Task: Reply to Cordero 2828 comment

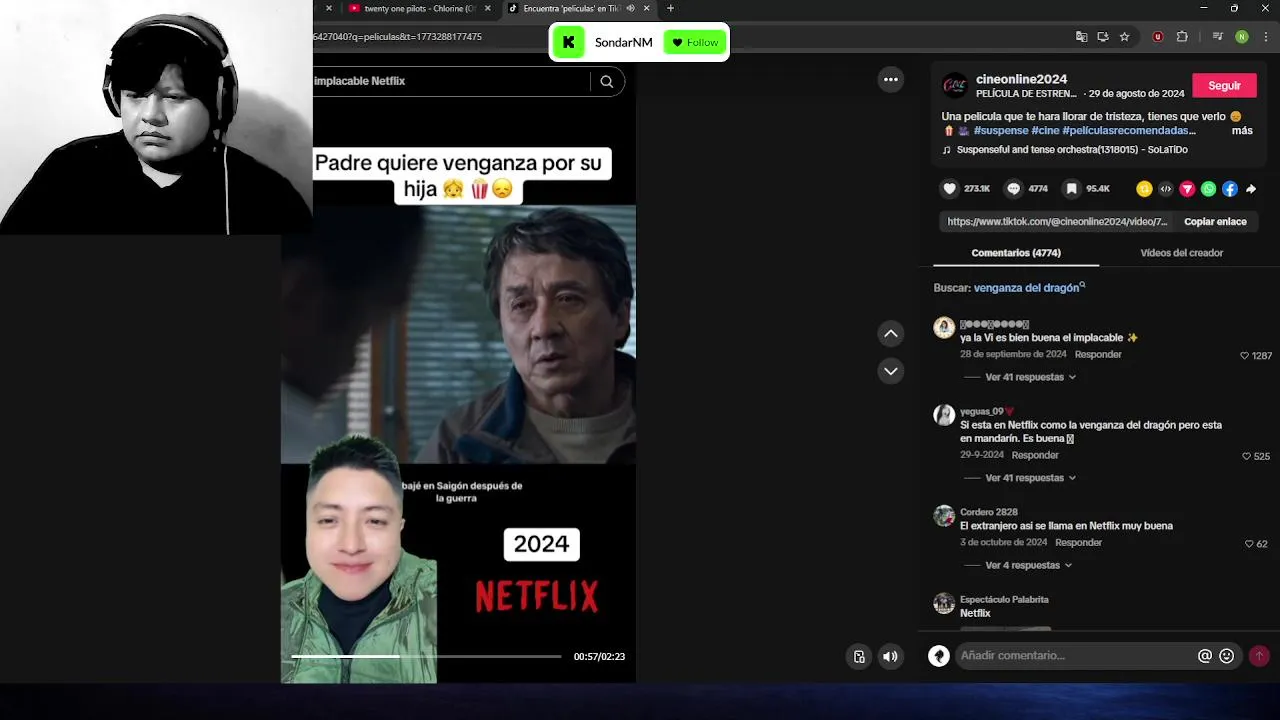Action: [1078, 543]
